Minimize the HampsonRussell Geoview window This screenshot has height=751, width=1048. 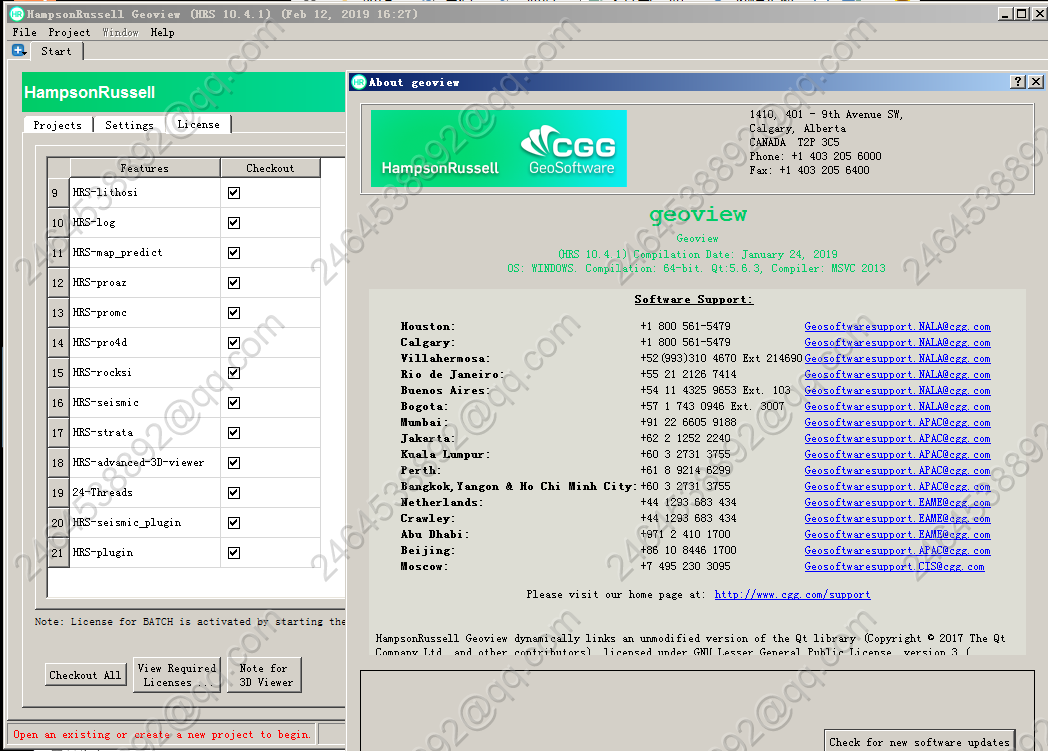click(x=1005, y=13)
